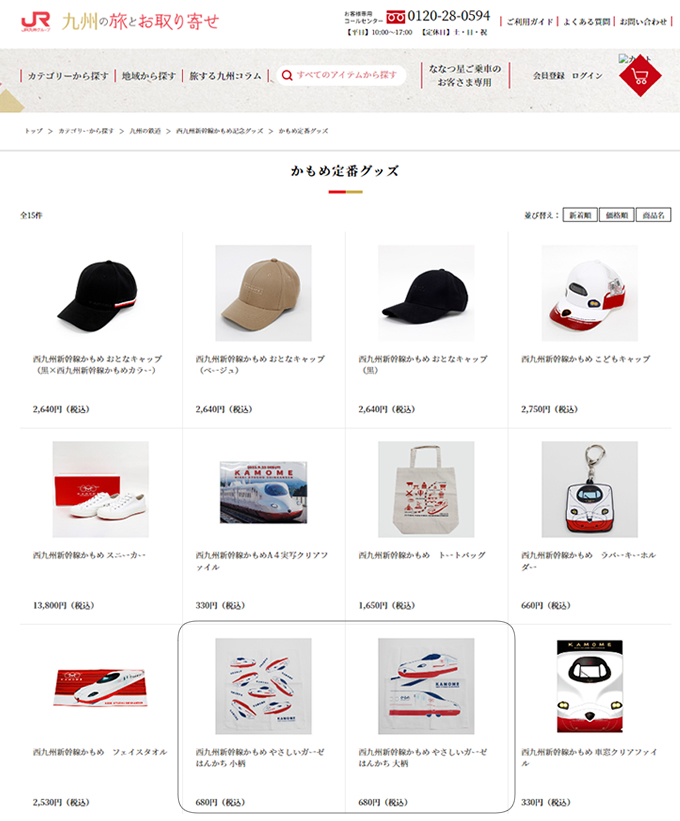Sort products by 価格順
Viewport: 680px width, 821px height.
coord(617,215)
